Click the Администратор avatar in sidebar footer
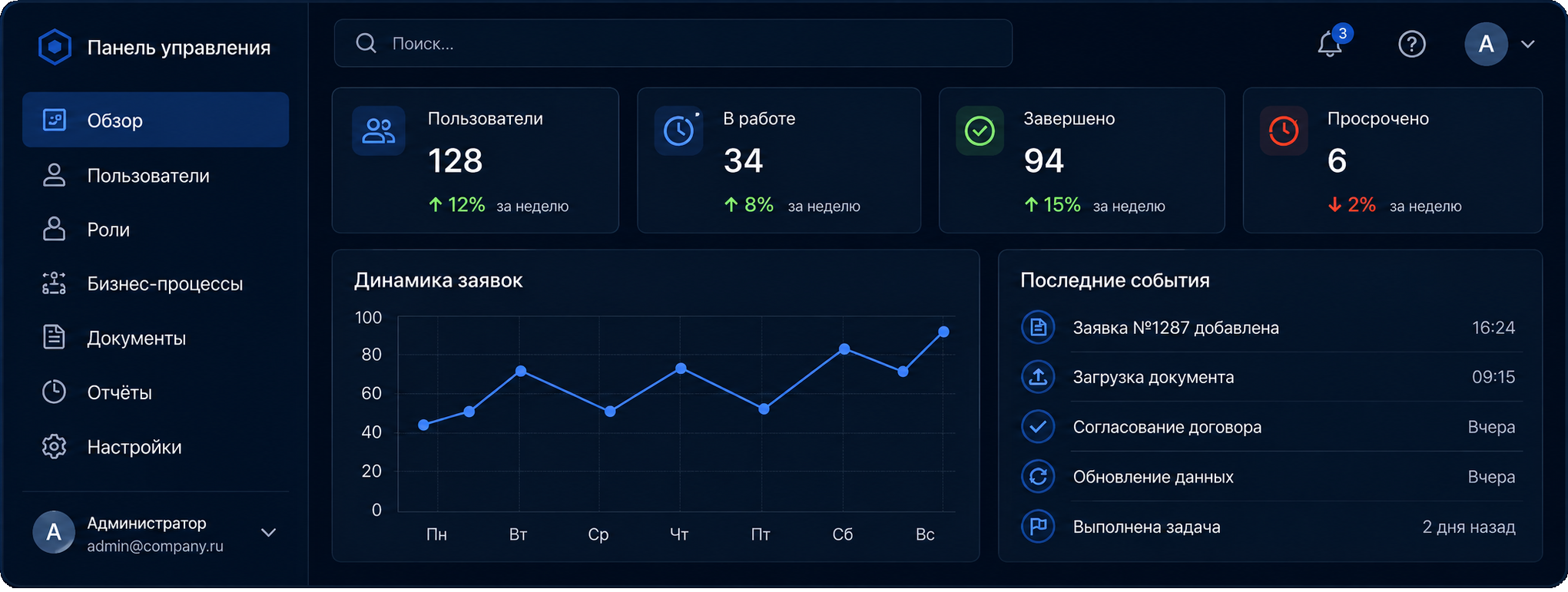The width and height of the screenshot is (1568, 592). point(54,532)
